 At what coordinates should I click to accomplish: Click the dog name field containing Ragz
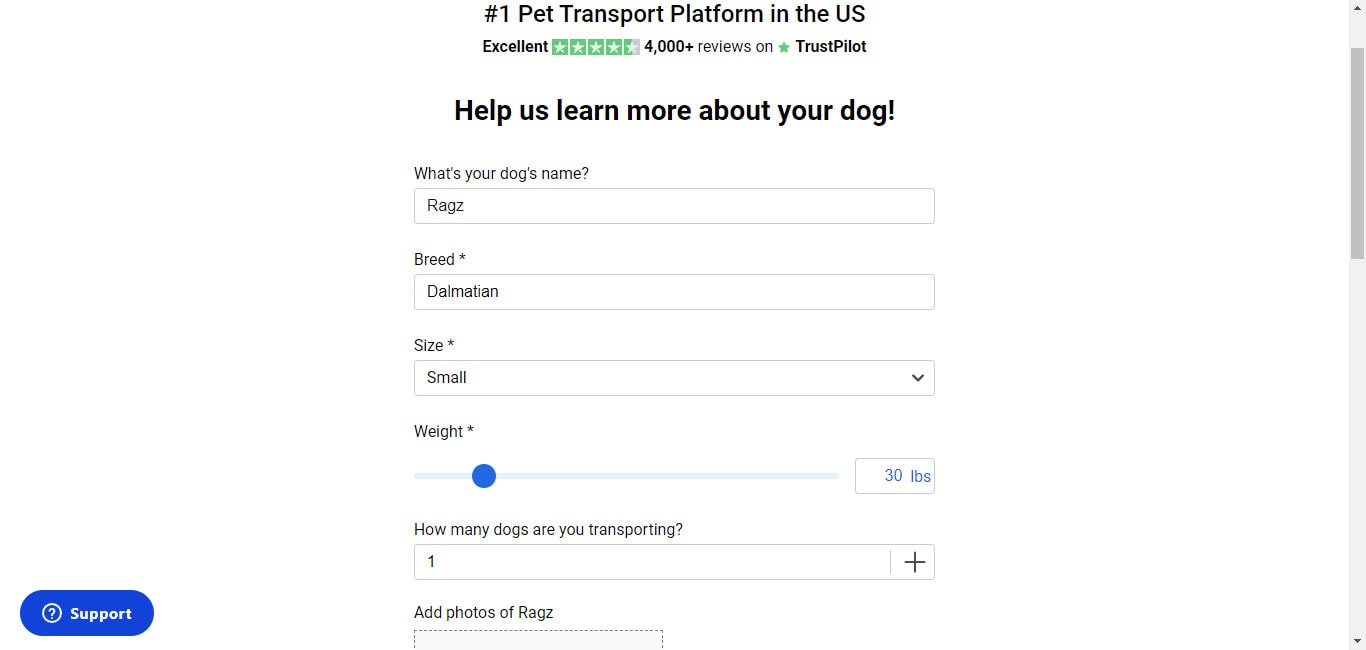674,206
